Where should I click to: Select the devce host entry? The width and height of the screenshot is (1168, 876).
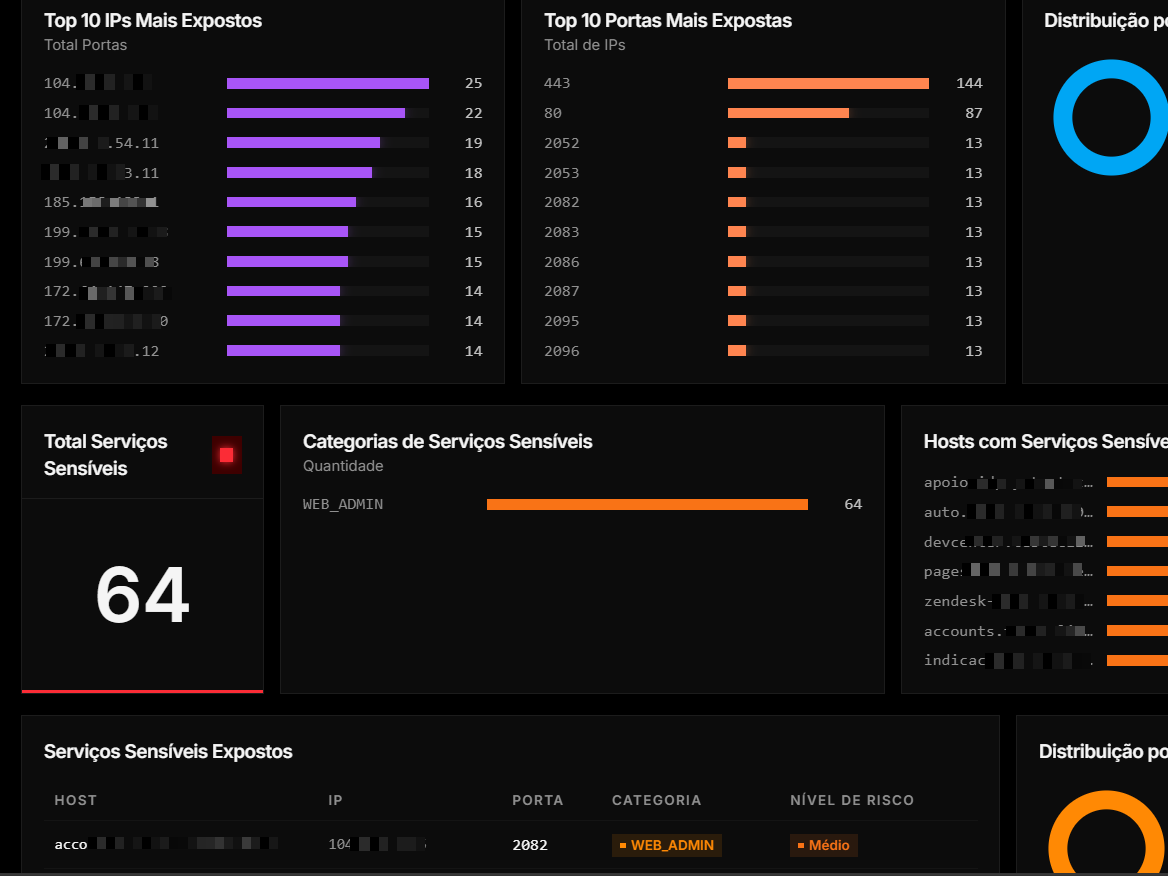click(1009, 542)
